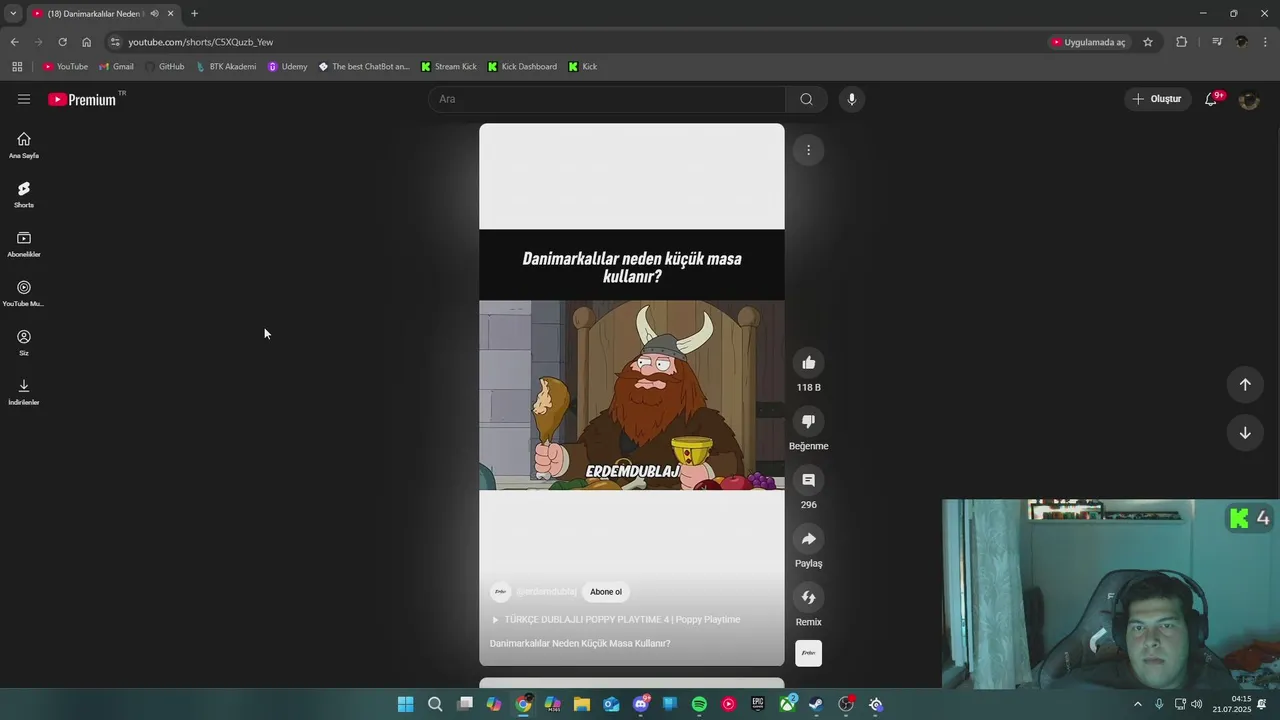Click the Abone ol subscribe button
The image size is (1280, 720).
tap(606, 592)
